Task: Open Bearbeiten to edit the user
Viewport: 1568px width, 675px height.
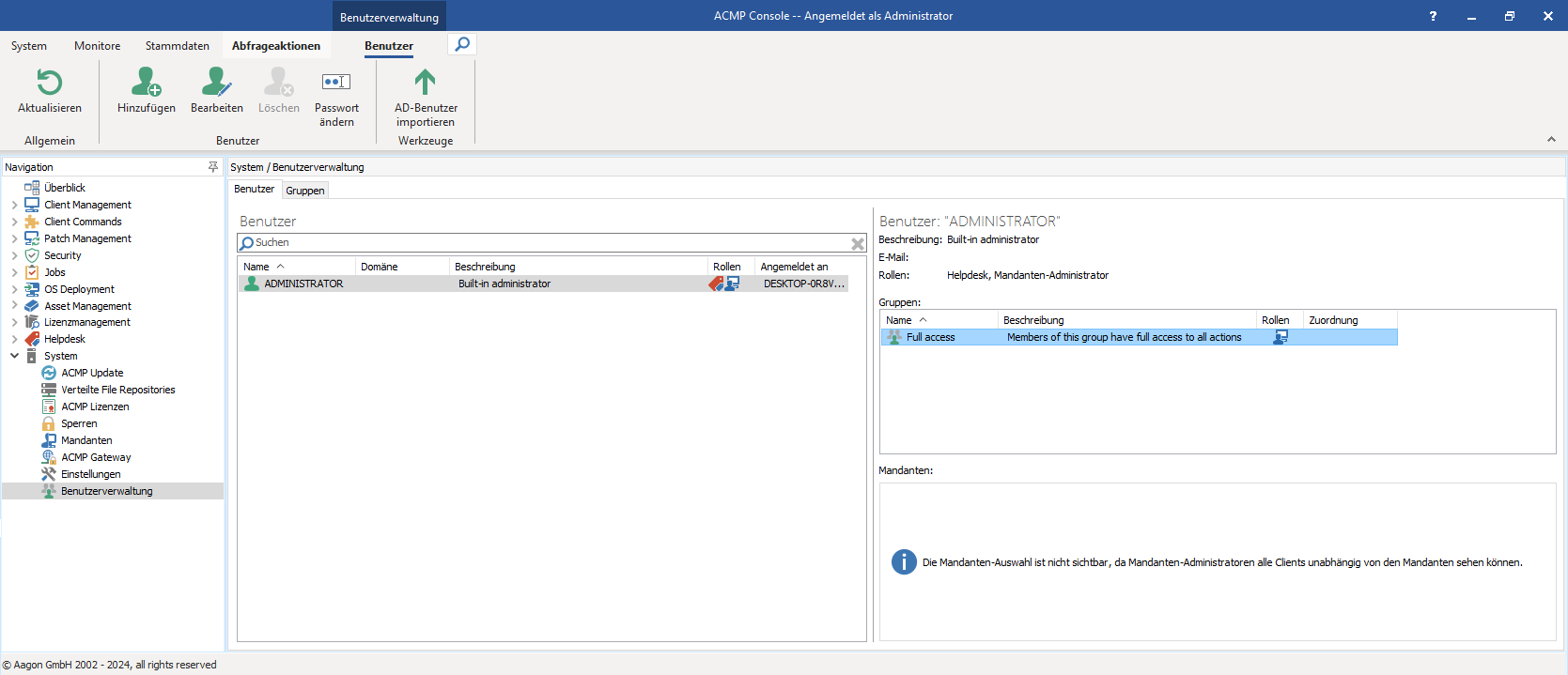Action: pyautogui.click(x=216, y=83)
